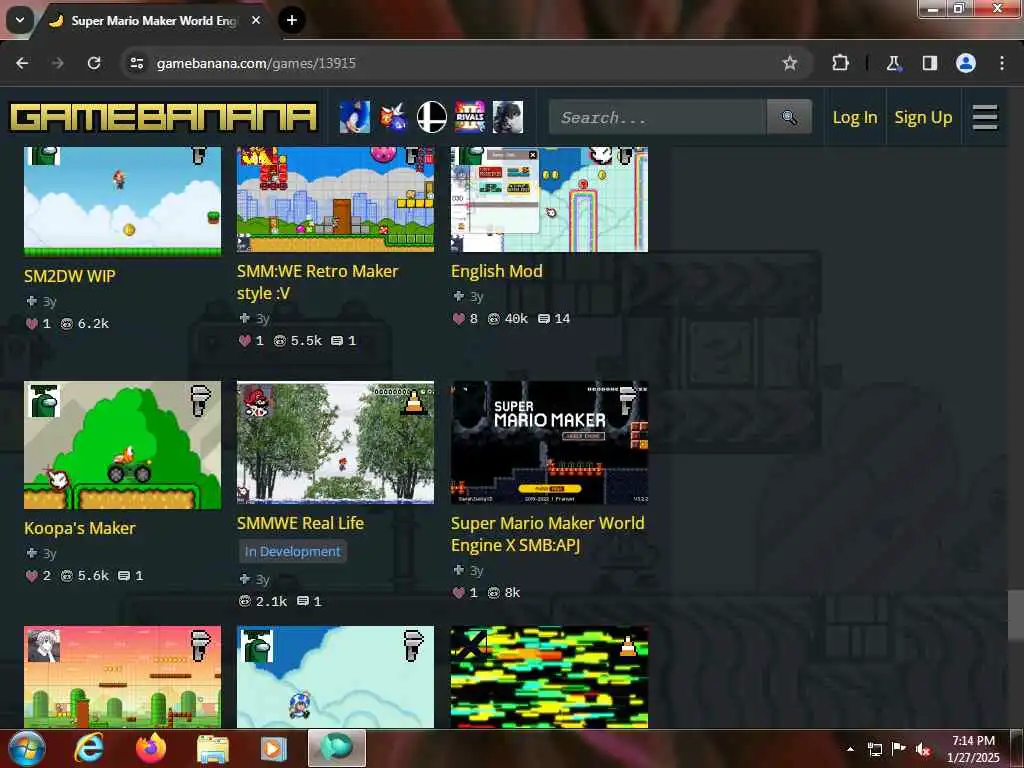Open the tab search dropdown arrow
Image resolution: width=1024 pixels, height=768 pixels.
[x=20, y=20]
